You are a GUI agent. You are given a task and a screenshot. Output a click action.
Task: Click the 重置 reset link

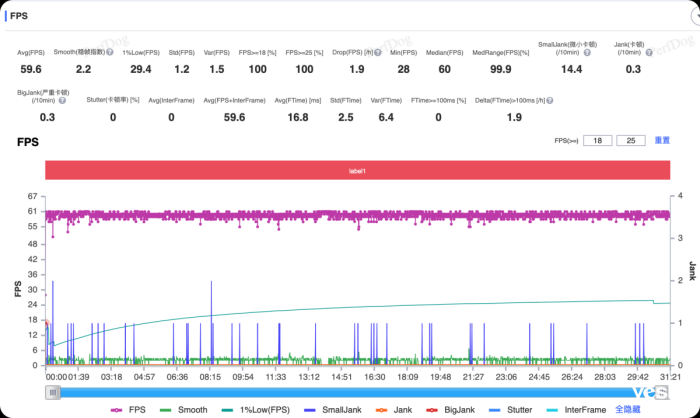662,141
